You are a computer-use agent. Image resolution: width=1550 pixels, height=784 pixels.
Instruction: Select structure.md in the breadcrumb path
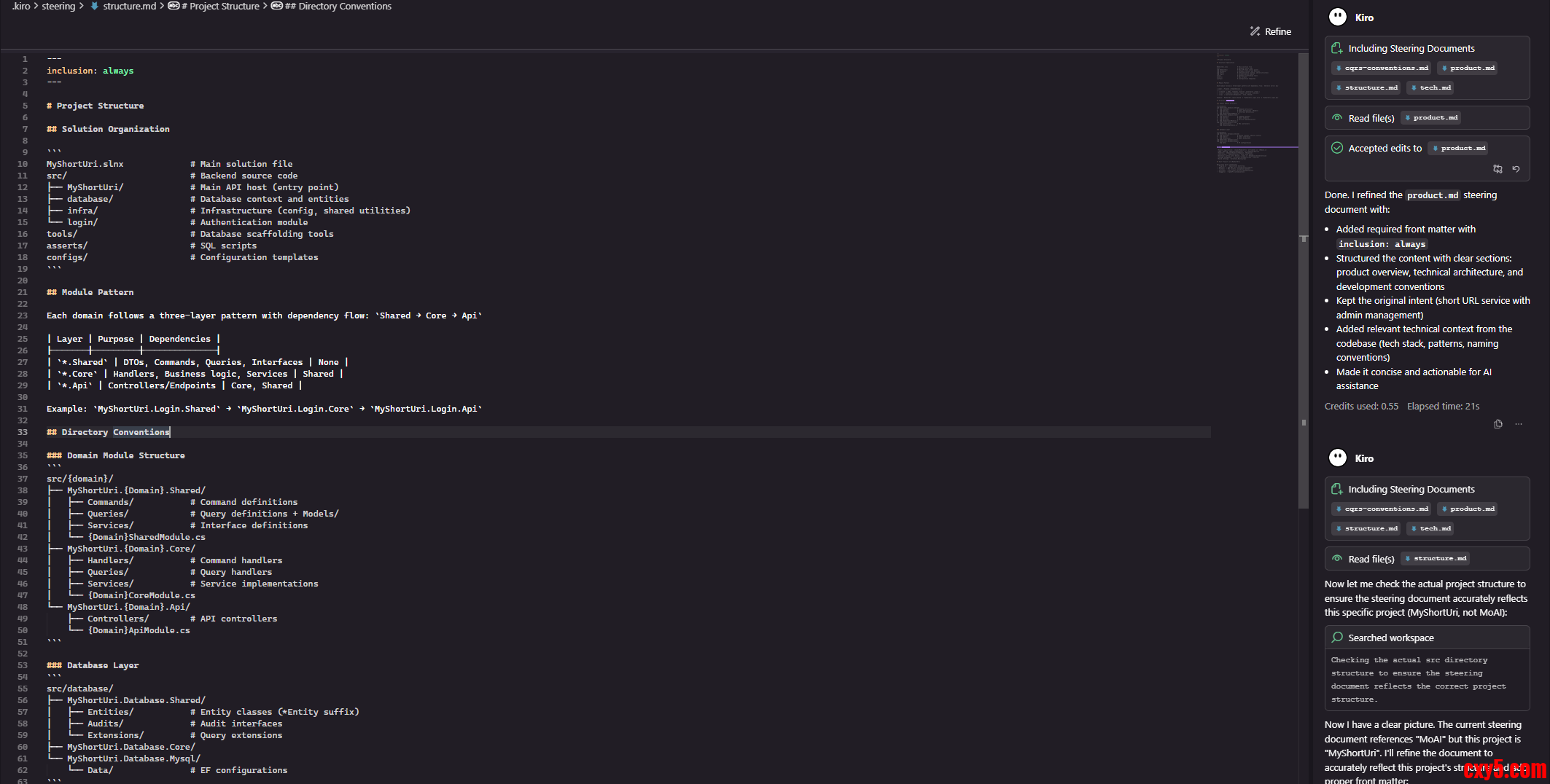click(x=129, y=6)
